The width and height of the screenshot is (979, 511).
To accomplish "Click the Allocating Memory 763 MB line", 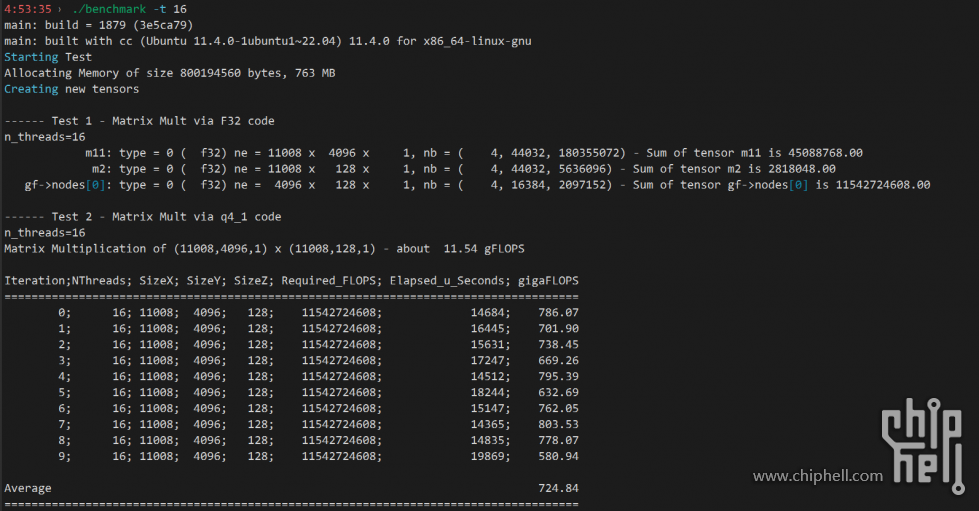I will pyautogui.click(x=170, y=73).
